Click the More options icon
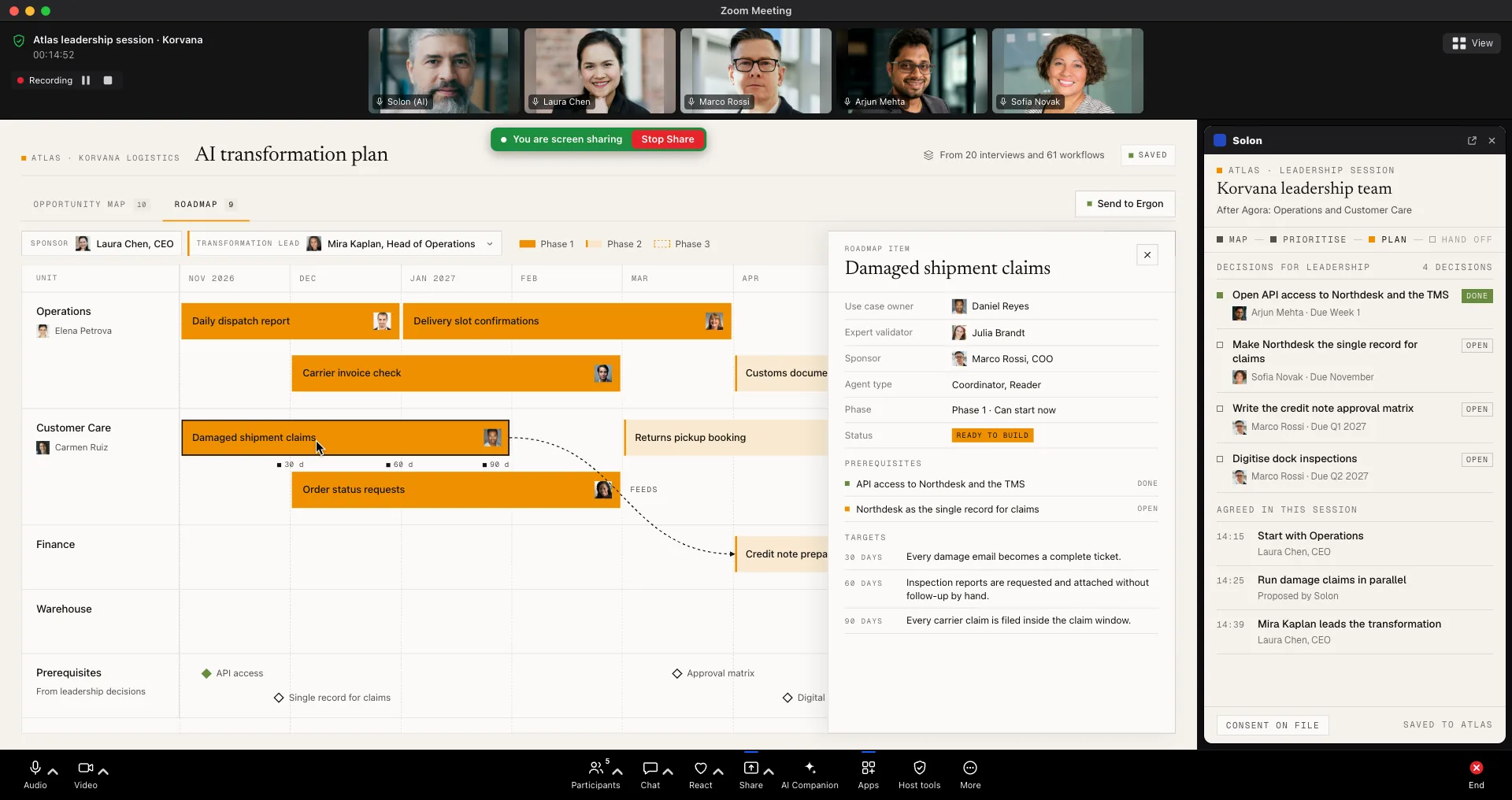The width and height of the screenshot is (1512, 800). pyautogui.click(x=970, y=768)
